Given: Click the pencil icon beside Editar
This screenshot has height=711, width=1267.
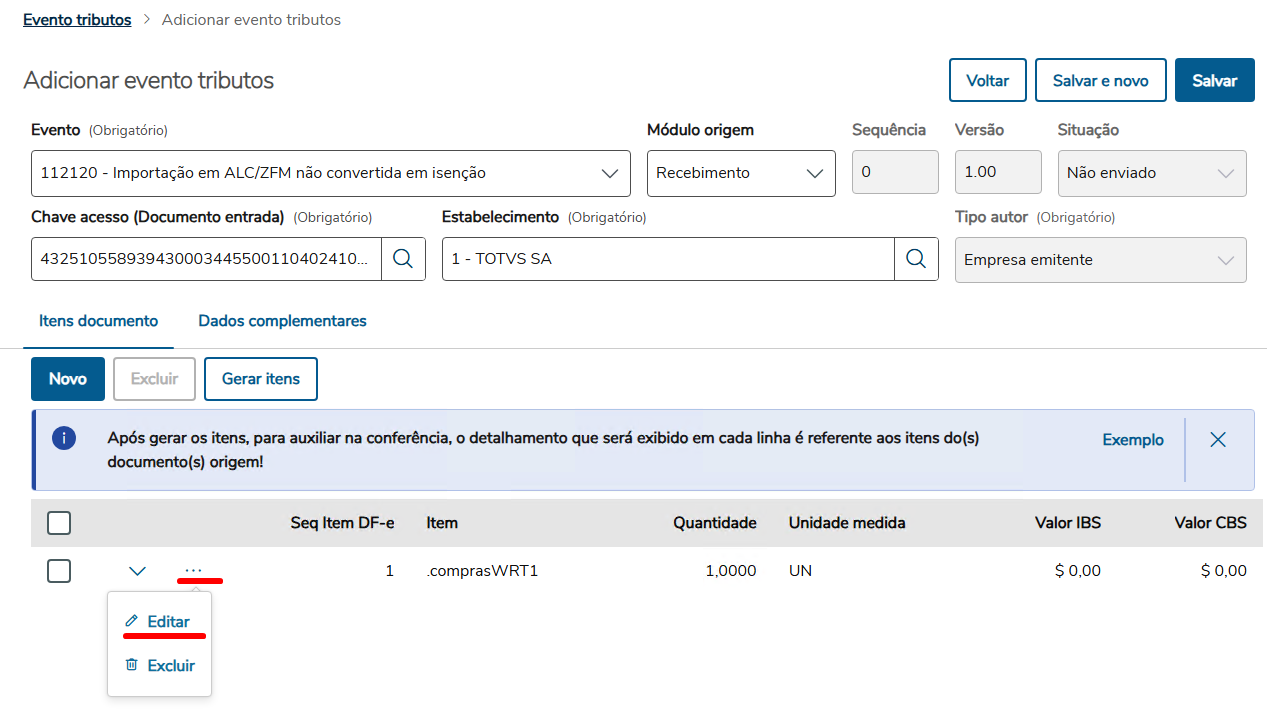Looking at the screenshot, I should tap(131, 622).
